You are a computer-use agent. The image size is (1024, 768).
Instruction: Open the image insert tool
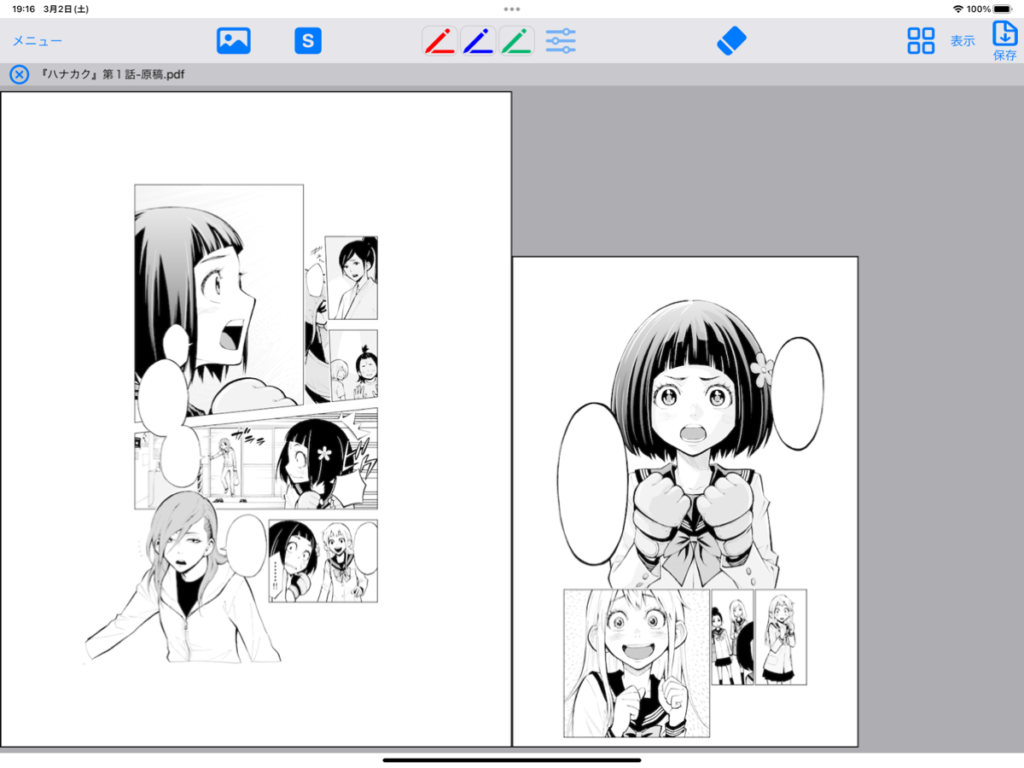click(233, 40)
